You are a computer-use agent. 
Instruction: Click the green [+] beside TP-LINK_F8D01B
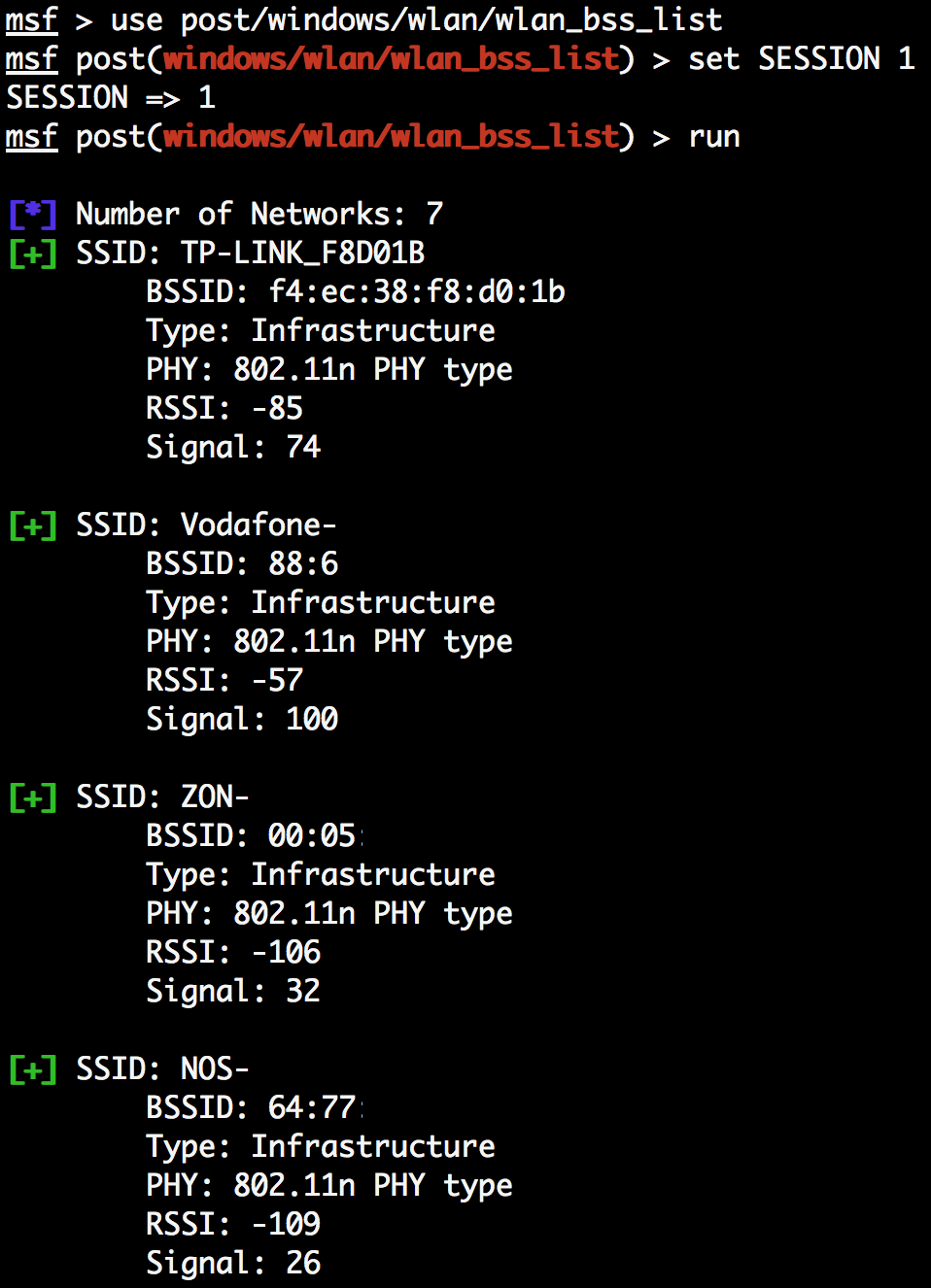point(33,254)
